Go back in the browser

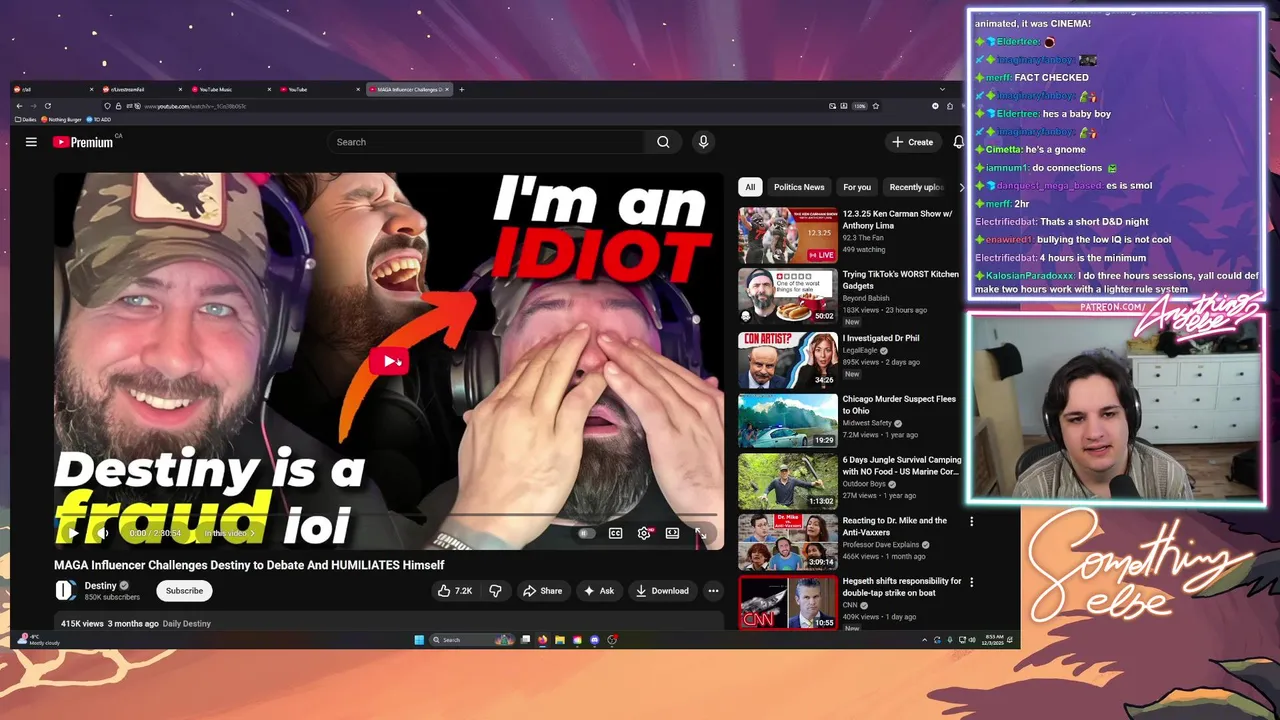coord(19,106)
